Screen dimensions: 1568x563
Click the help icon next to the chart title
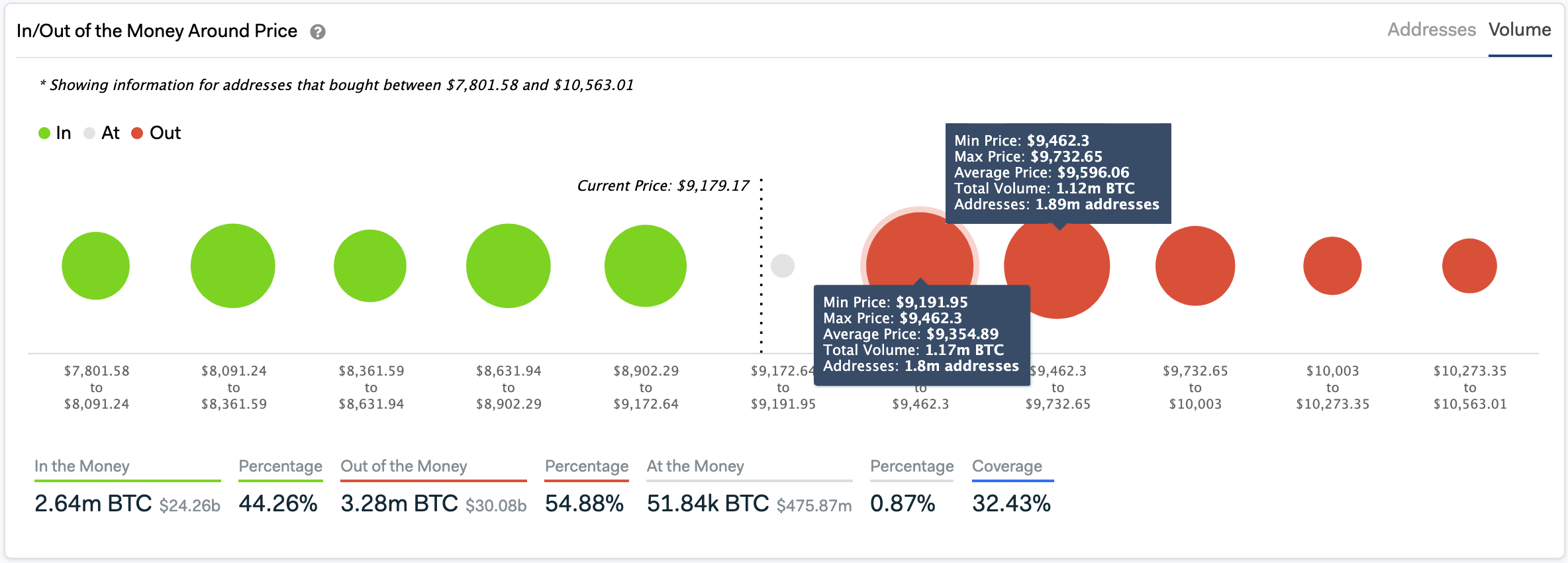[317, 30]
